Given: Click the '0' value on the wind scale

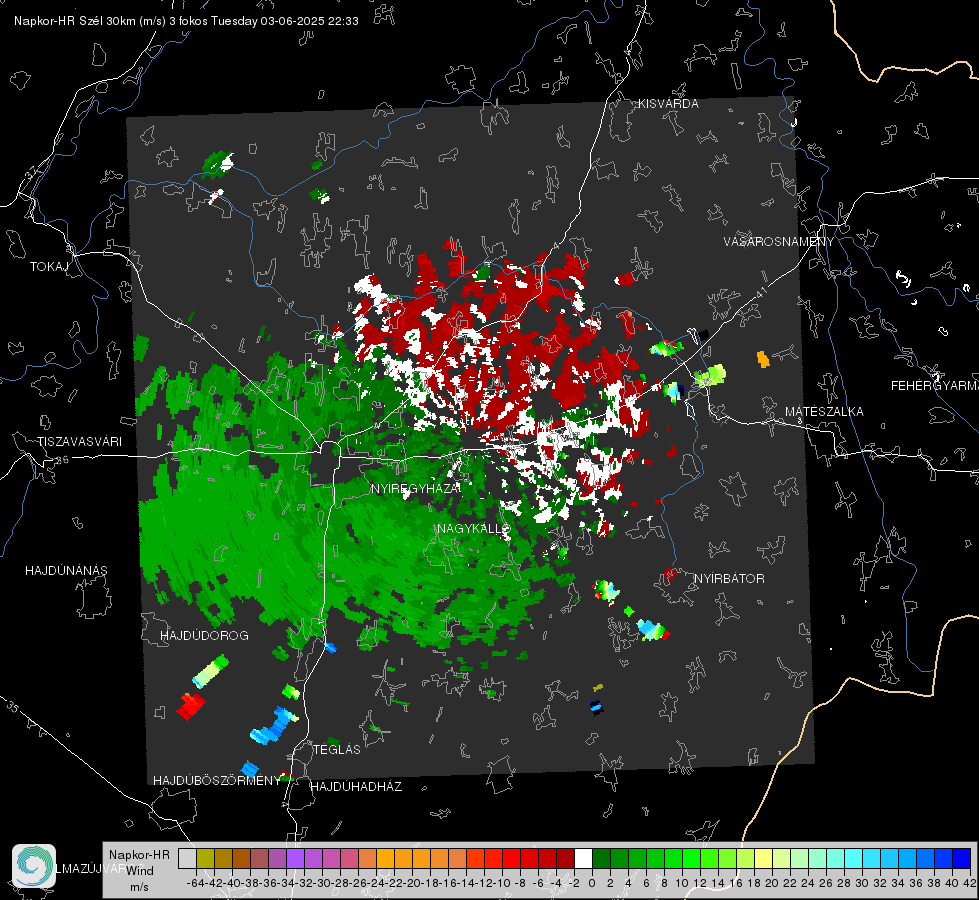Looking at the screenshot, I should pyautogui.click(x=592, y=883).
